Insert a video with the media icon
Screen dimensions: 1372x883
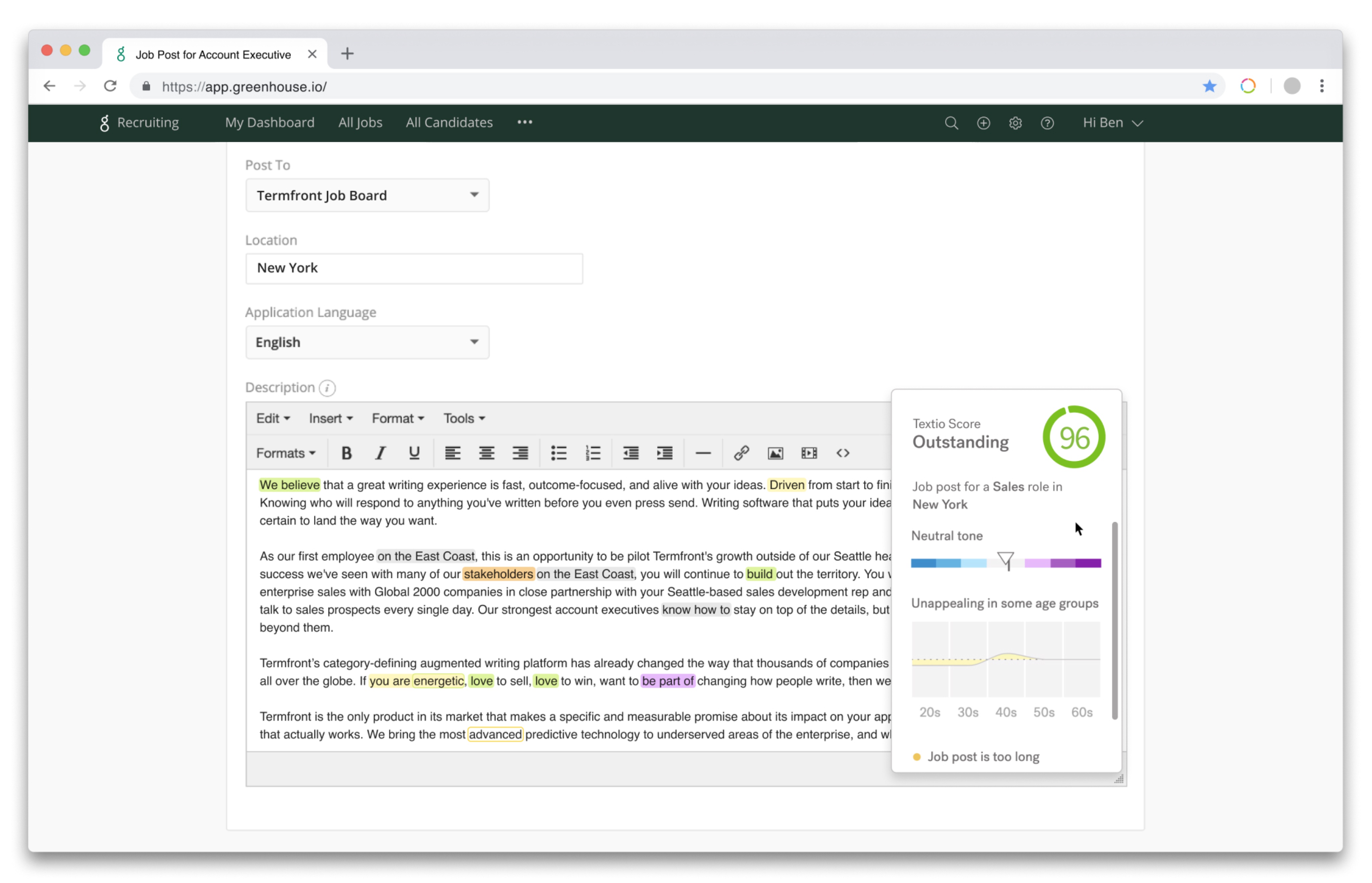pos(809,453)
